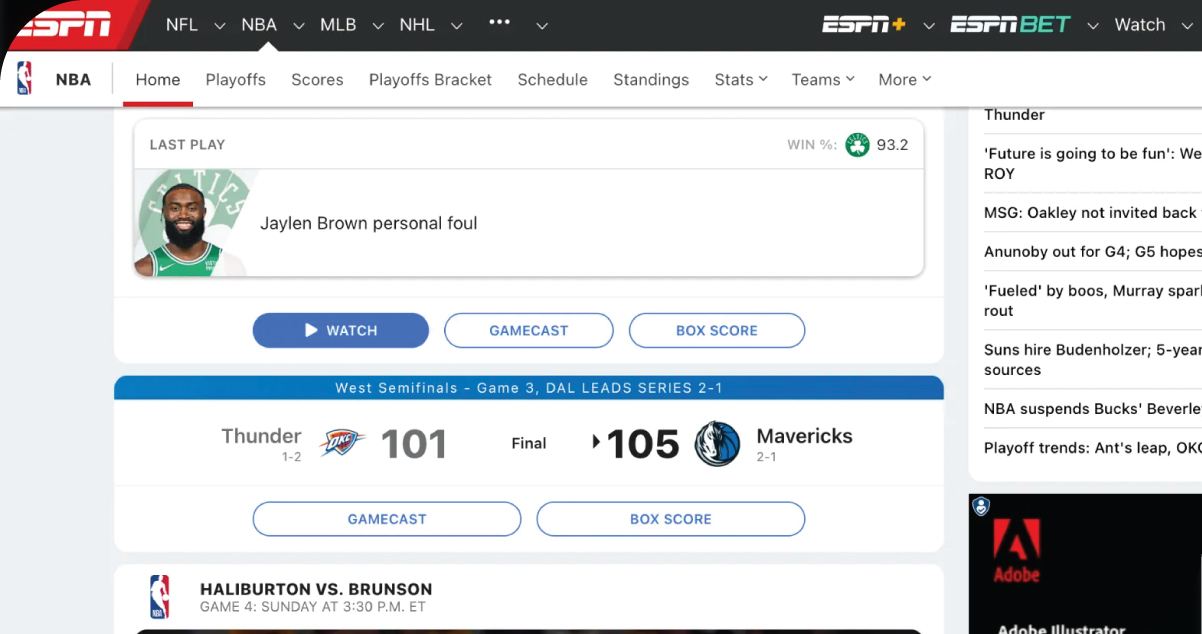Open Box Score for Thunder vs Mavericks
The image size is (1202, 634).
coord(670,519)
